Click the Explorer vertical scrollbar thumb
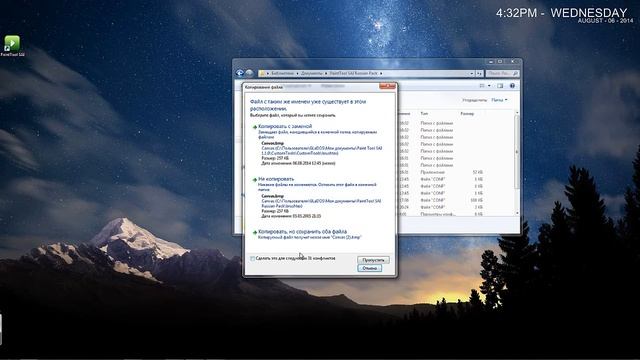This screenshot has width=640, height=360. [517, 151]
